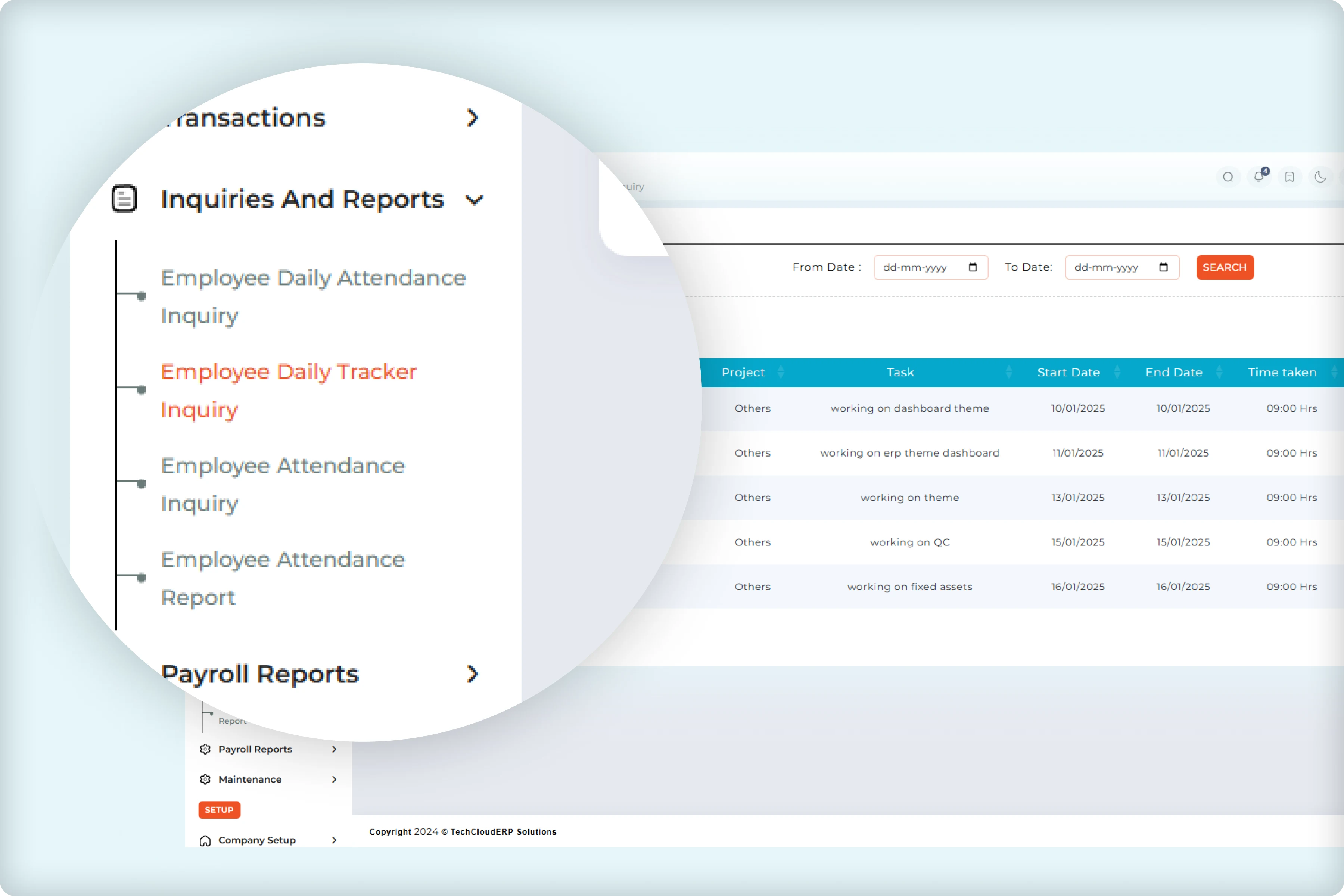Open the Company Setup menu item

[x=256, y=840]
